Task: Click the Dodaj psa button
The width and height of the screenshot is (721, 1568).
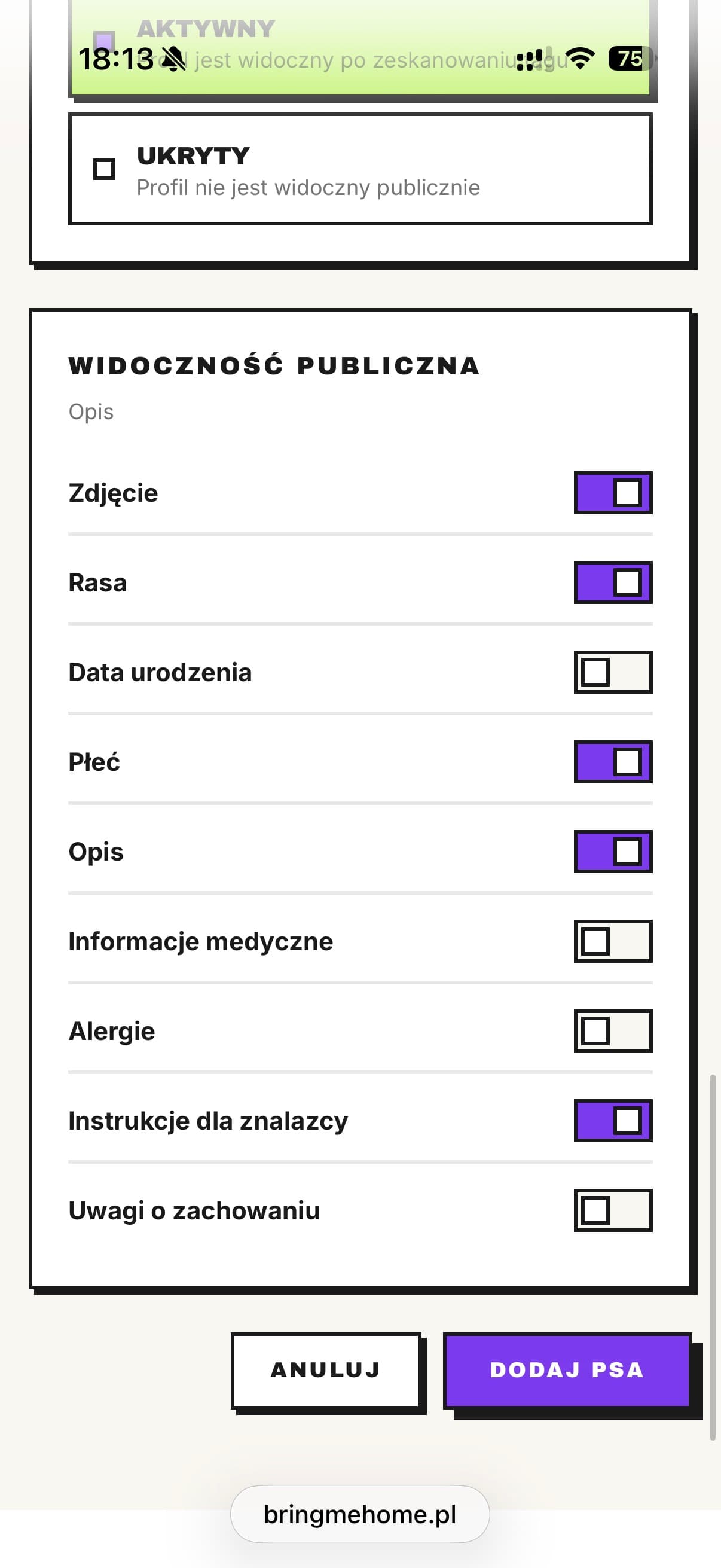Action: click(x=567, y=1370)
